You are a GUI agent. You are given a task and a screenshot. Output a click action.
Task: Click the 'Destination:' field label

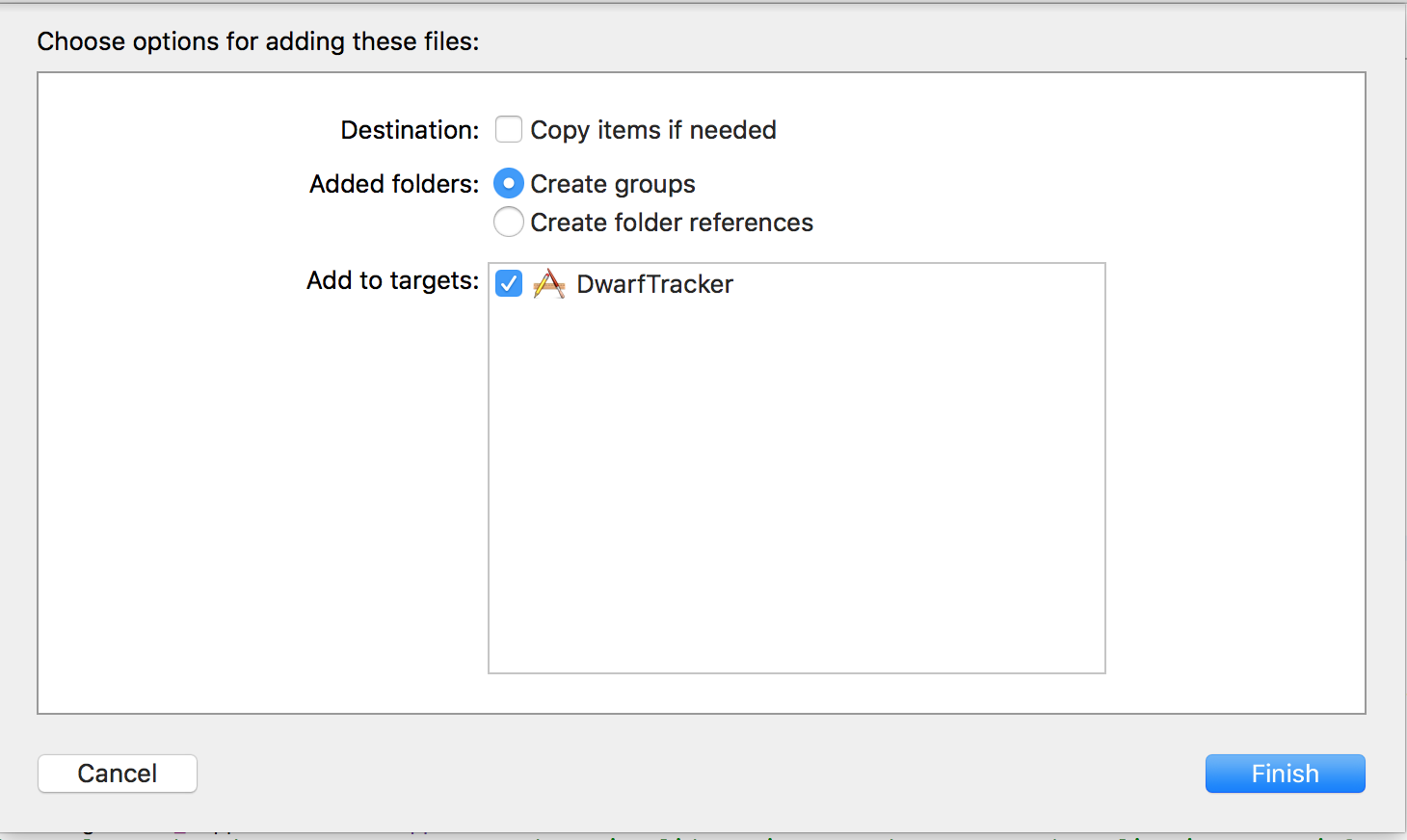410,130
